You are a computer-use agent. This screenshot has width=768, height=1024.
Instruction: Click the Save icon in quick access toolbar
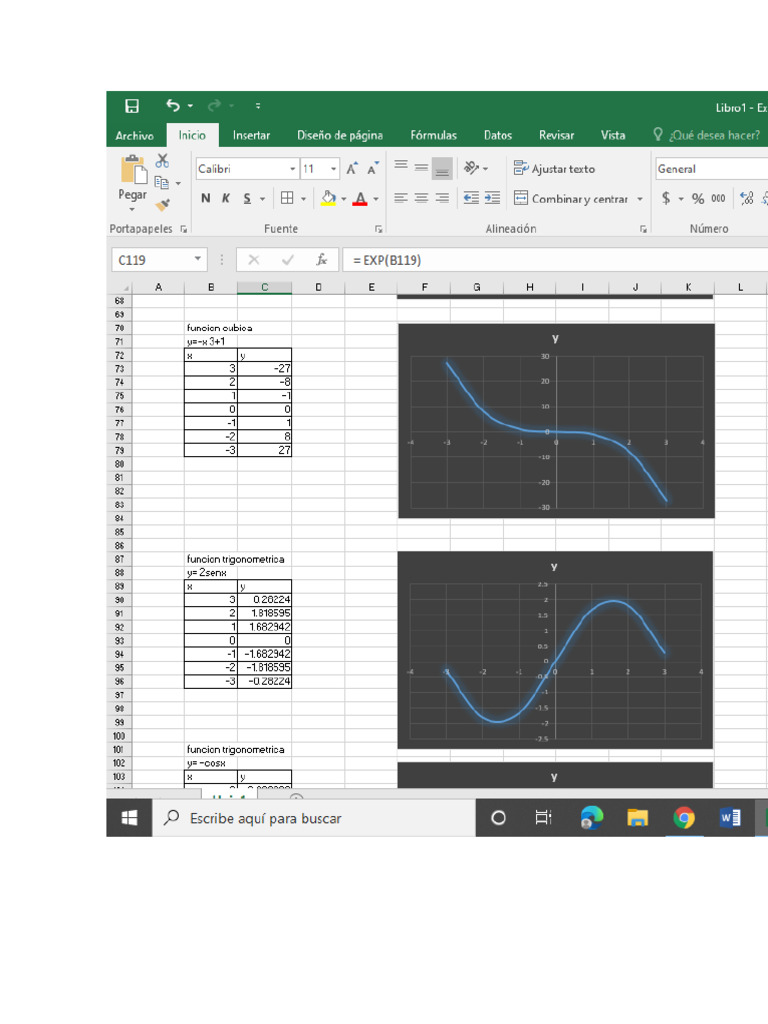click(x=132, y=106)
